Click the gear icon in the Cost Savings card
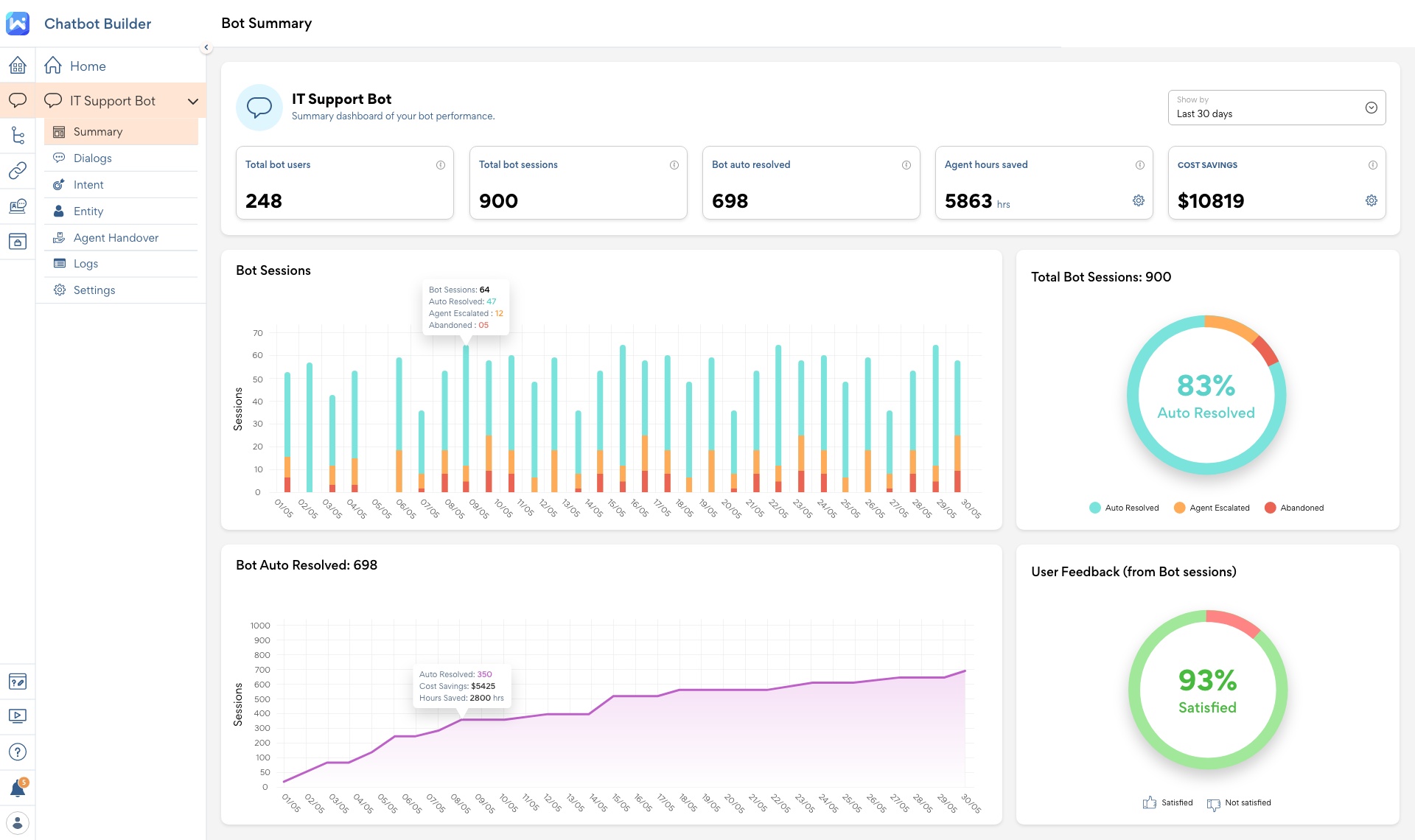Image resolution: width=1415 pixels, height=840 pixels. pyautogui.click(x=1371, y=200)
